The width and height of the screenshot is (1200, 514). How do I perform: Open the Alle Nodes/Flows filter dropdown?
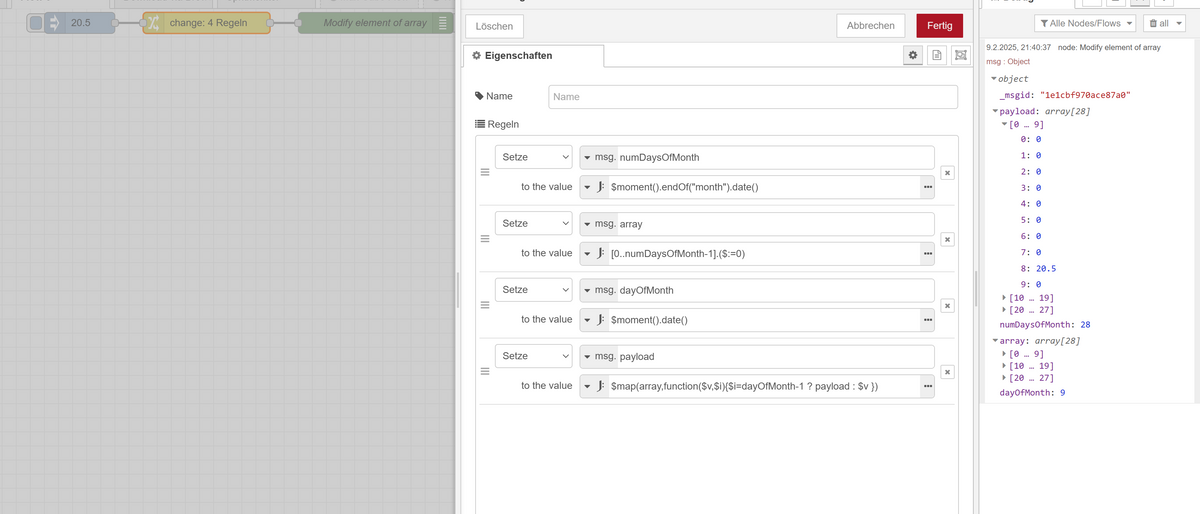click(x=1086, y=23)
